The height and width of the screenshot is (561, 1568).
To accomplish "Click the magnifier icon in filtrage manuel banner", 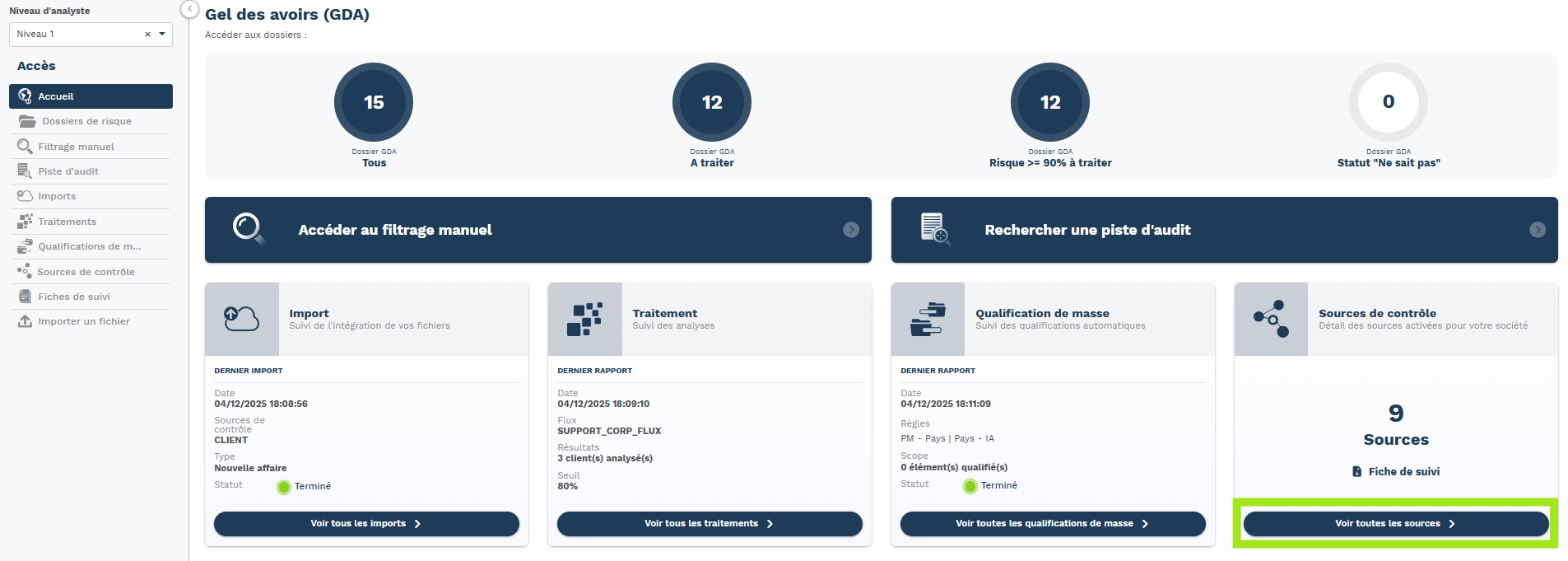I will click(248, 228).
